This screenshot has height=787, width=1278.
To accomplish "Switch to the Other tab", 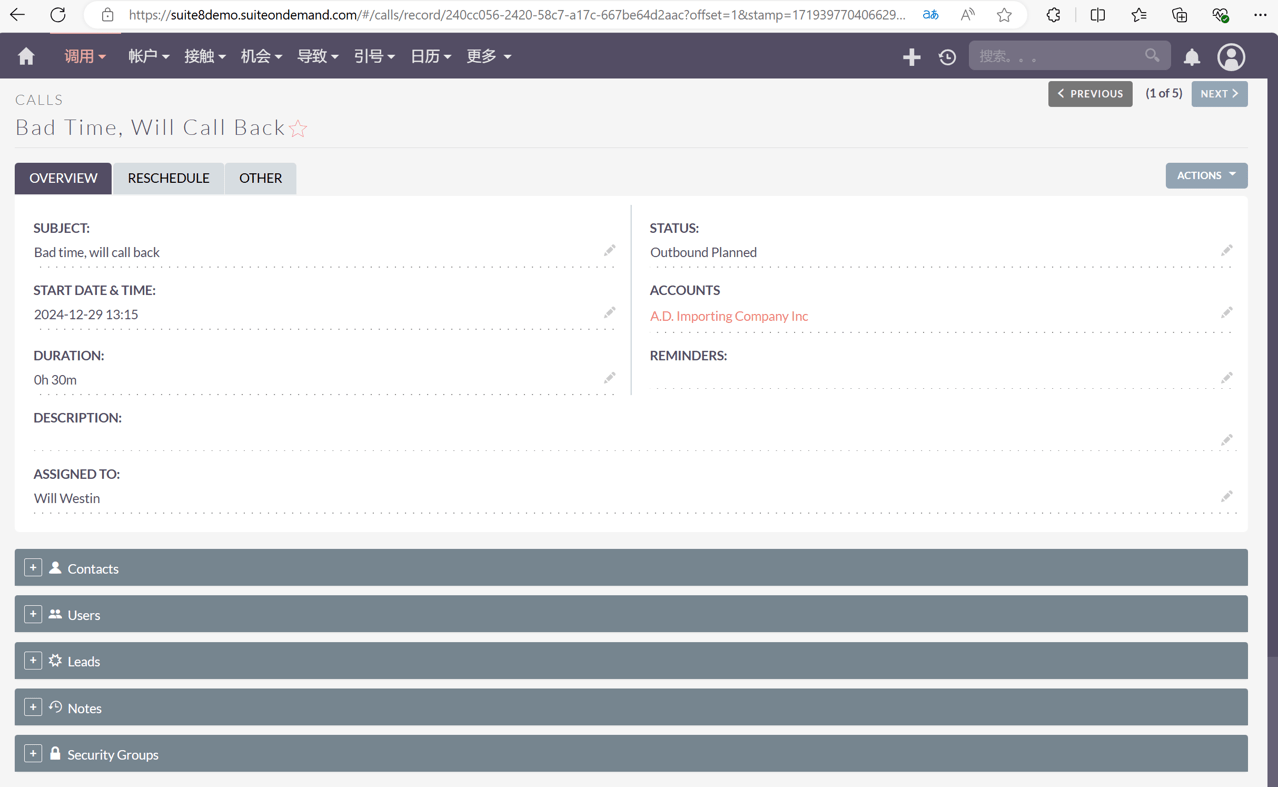I will [x=260, y=178].
